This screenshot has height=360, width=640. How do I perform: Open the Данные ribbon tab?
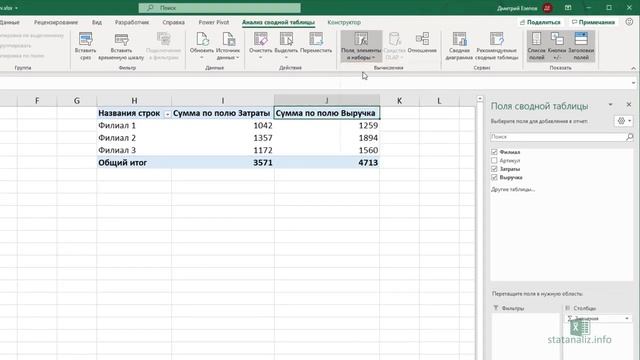9,22
